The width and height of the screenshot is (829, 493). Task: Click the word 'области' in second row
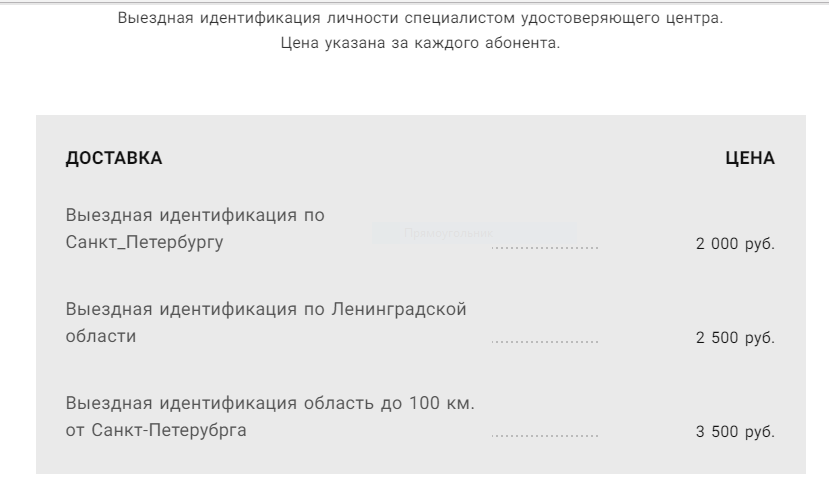(101, 336)
